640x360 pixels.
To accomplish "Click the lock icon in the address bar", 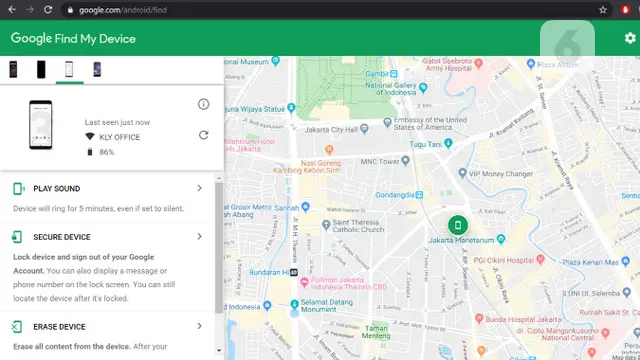I will (70, 10).
